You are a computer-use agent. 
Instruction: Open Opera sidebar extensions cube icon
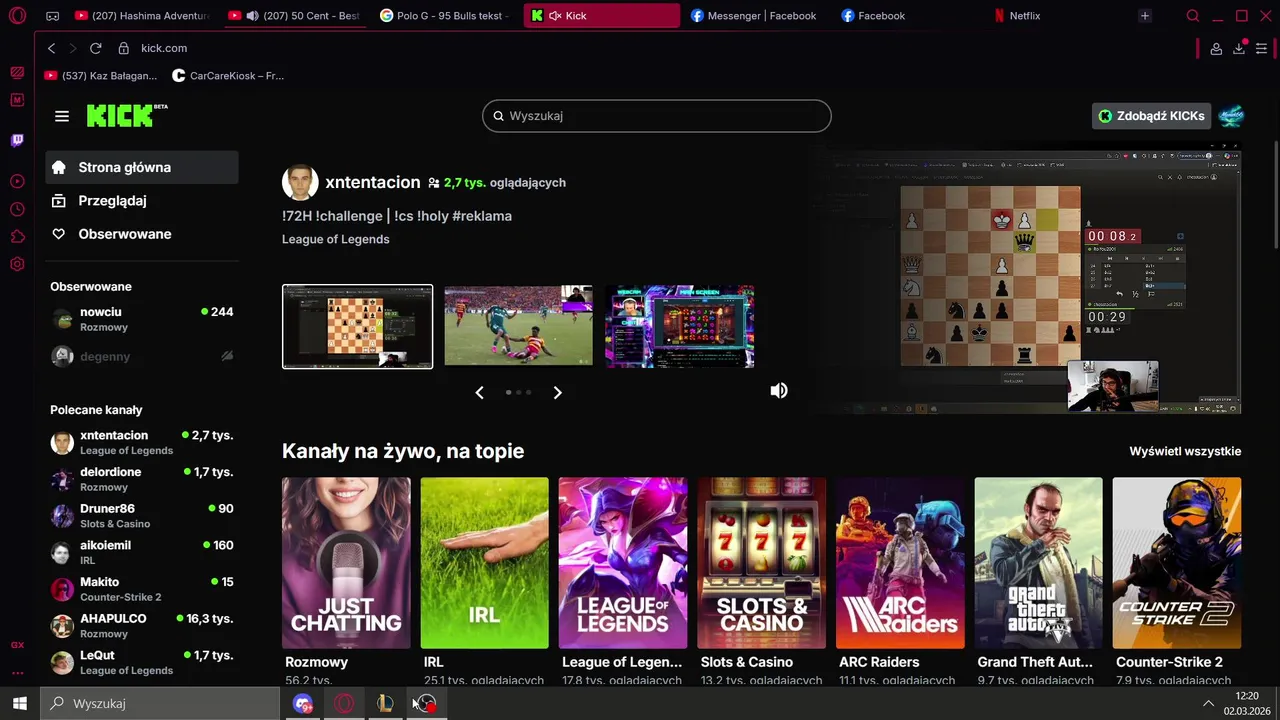coord(17,237)
